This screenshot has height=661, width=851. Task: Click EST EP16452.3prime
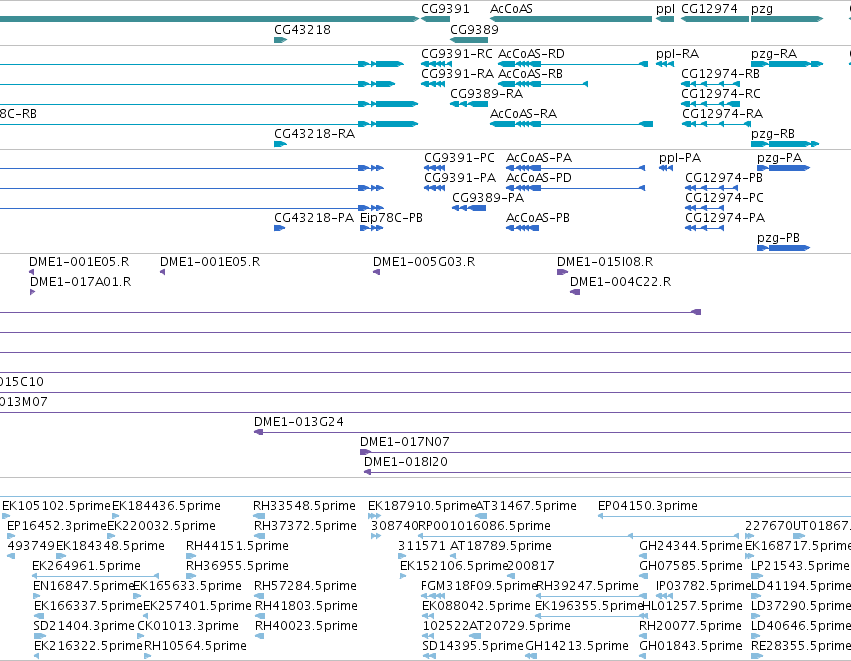[x=11, y=536]
